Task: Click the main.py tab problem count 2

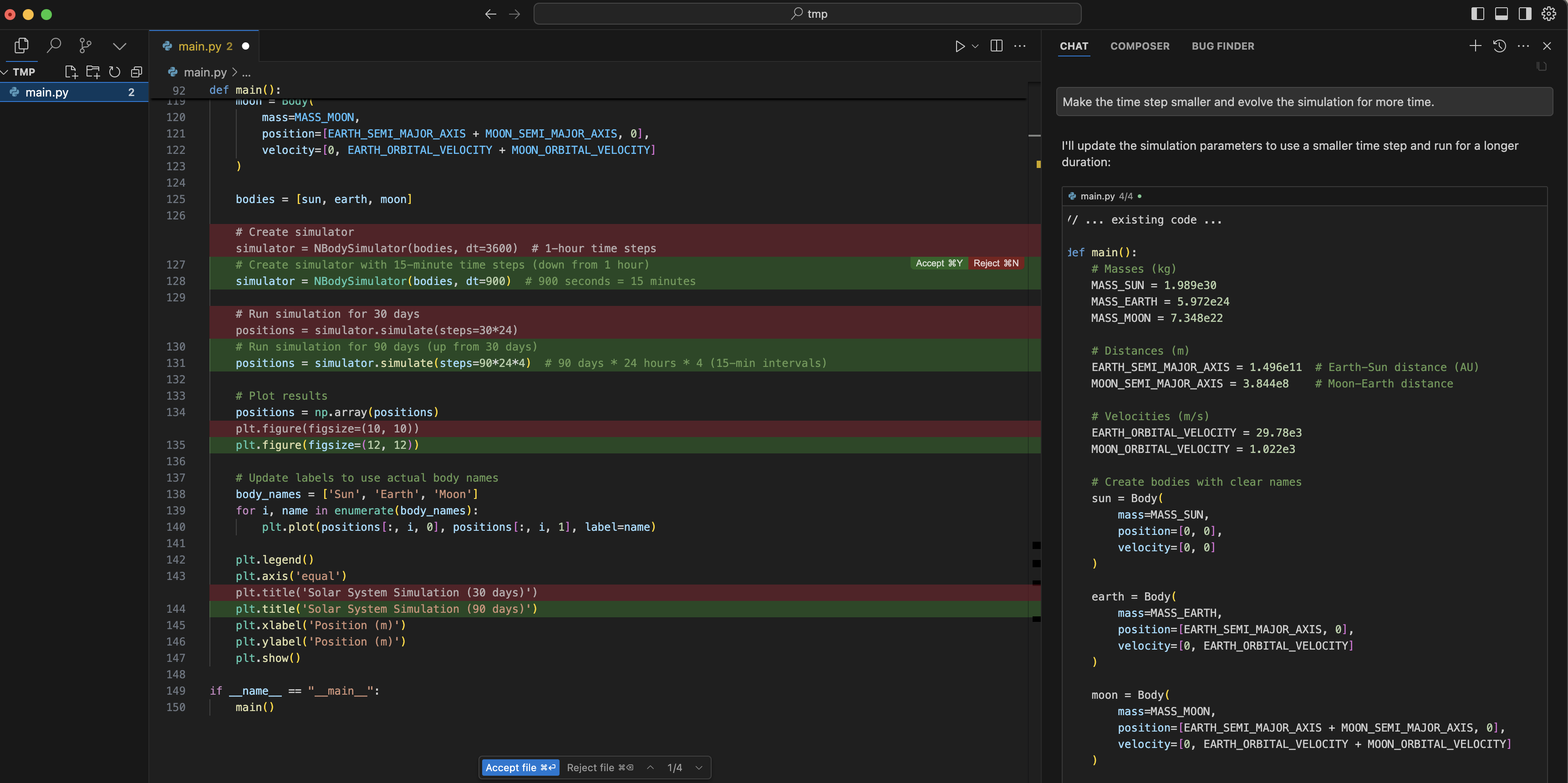Action: [229, 46]
